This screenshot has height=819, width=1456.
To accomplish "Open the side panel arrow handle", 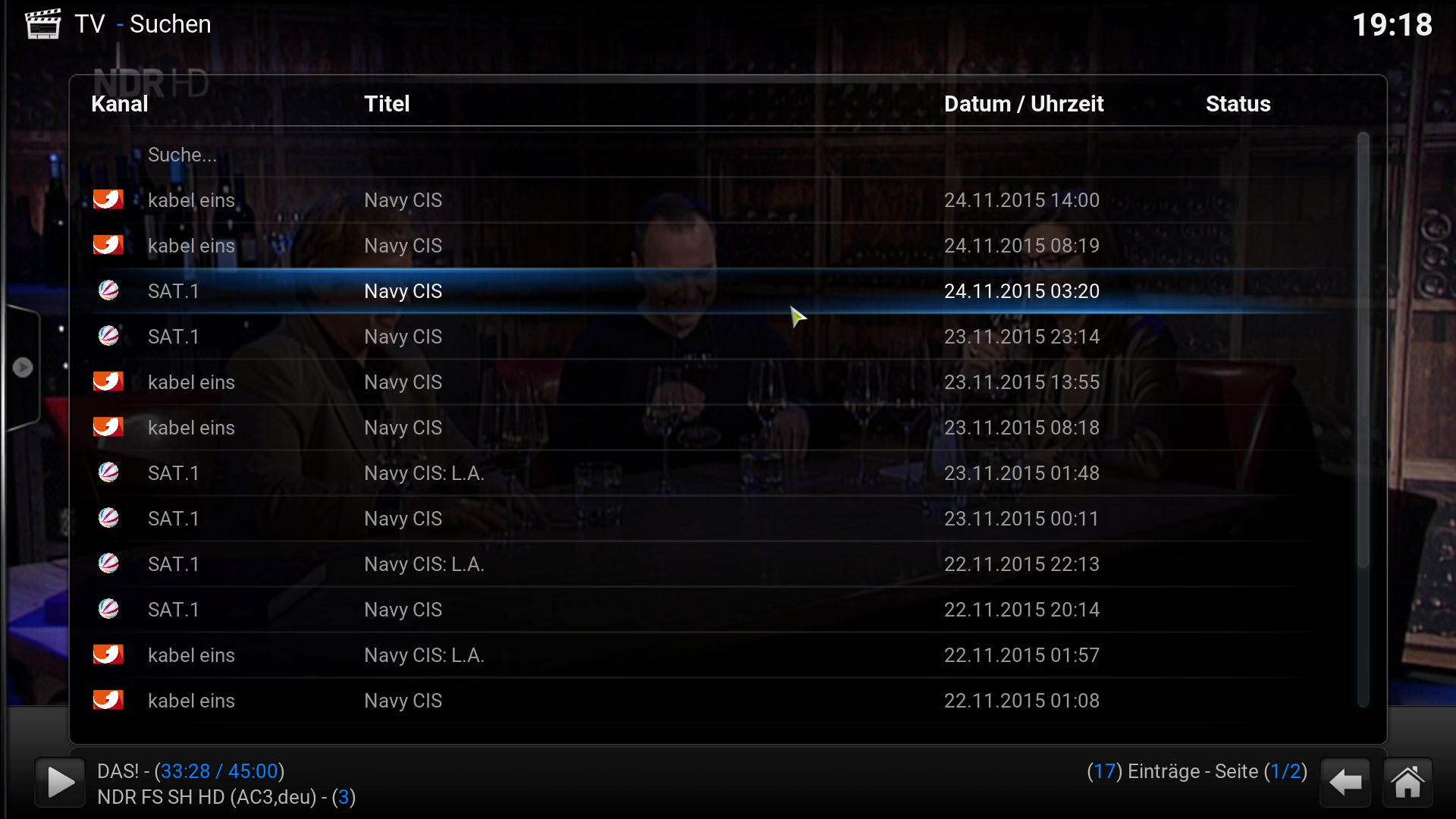I will pos(22,367).
